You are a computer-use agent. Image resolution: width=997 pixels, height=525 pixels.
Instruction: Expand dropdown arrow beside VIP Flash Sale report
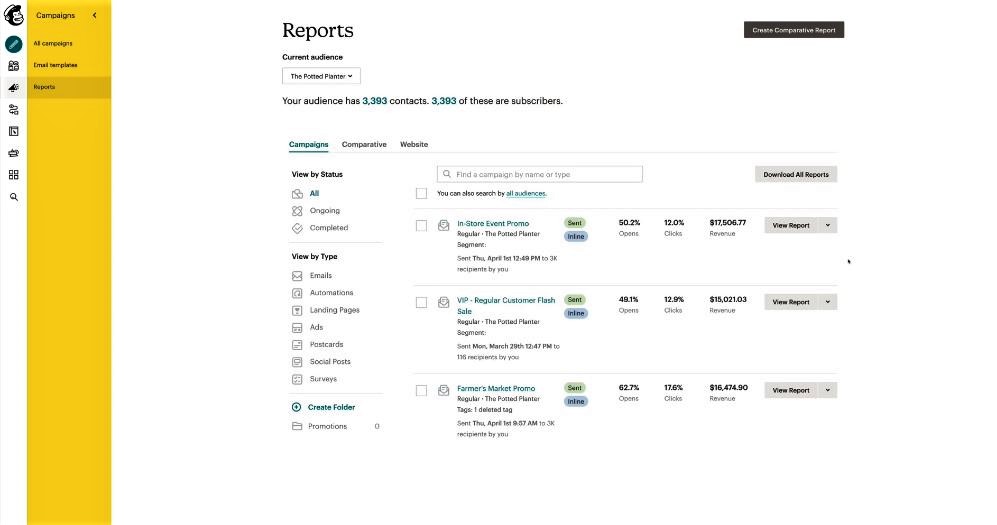pos(828,302)
